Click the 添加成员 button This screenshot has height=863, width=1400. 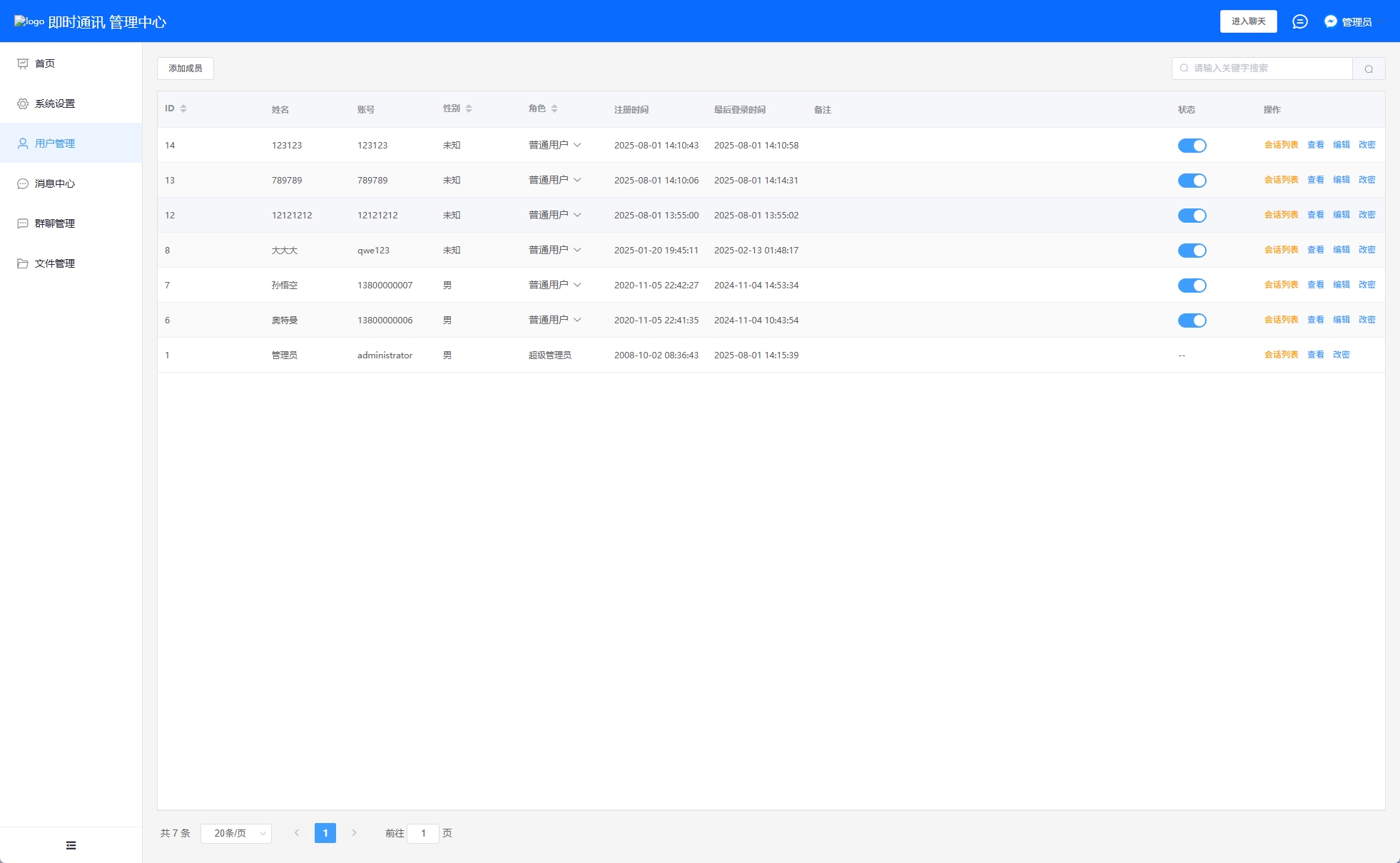click(x=186, y=69)
